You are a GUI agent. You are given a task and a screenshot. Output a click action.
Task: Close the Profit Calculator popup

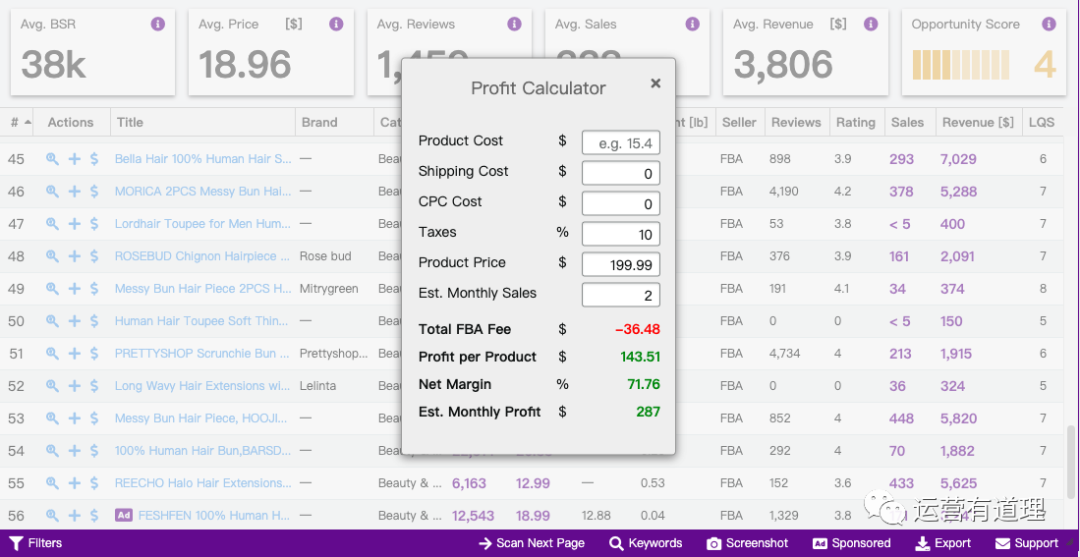(655, 84)
